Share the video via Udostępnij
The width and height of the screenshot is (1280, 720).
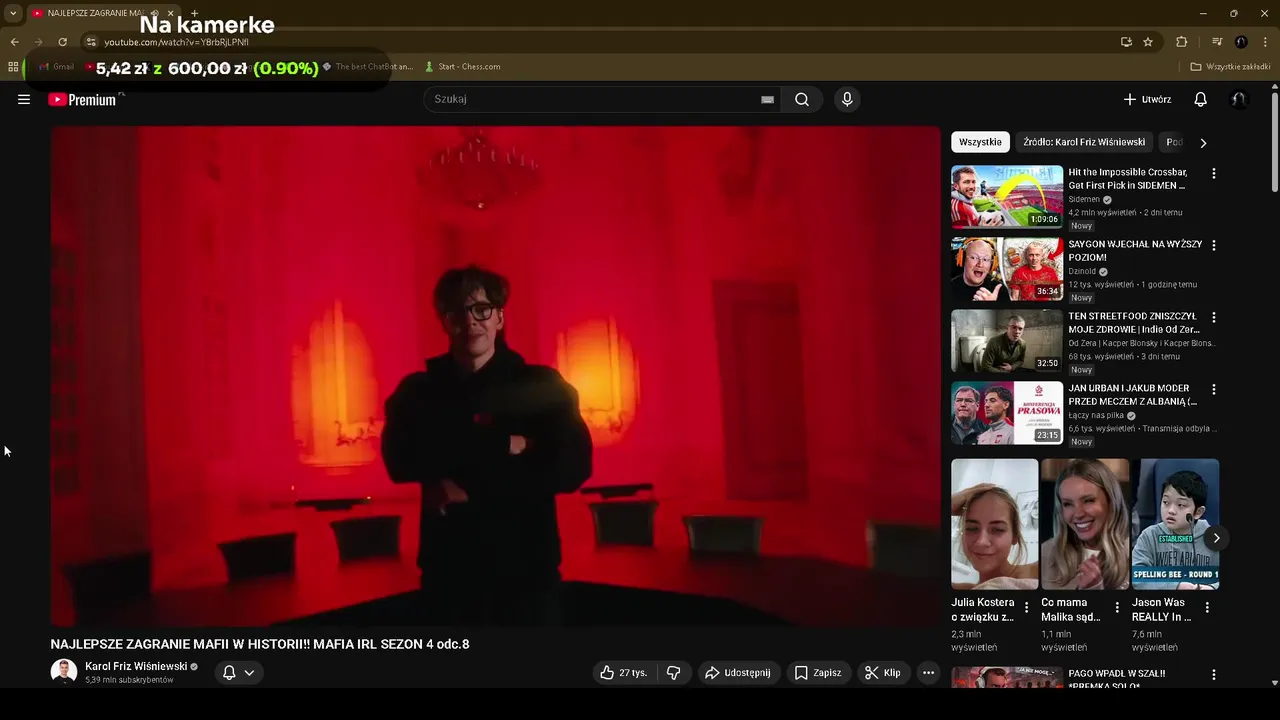tap(738, 673)
